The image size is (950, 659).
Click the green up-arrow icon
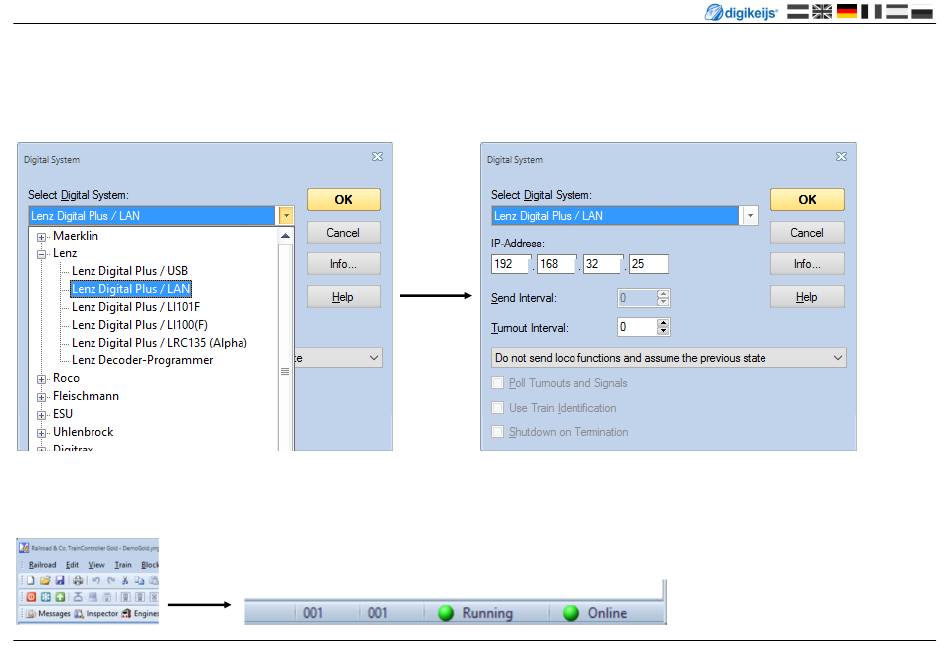60,597
